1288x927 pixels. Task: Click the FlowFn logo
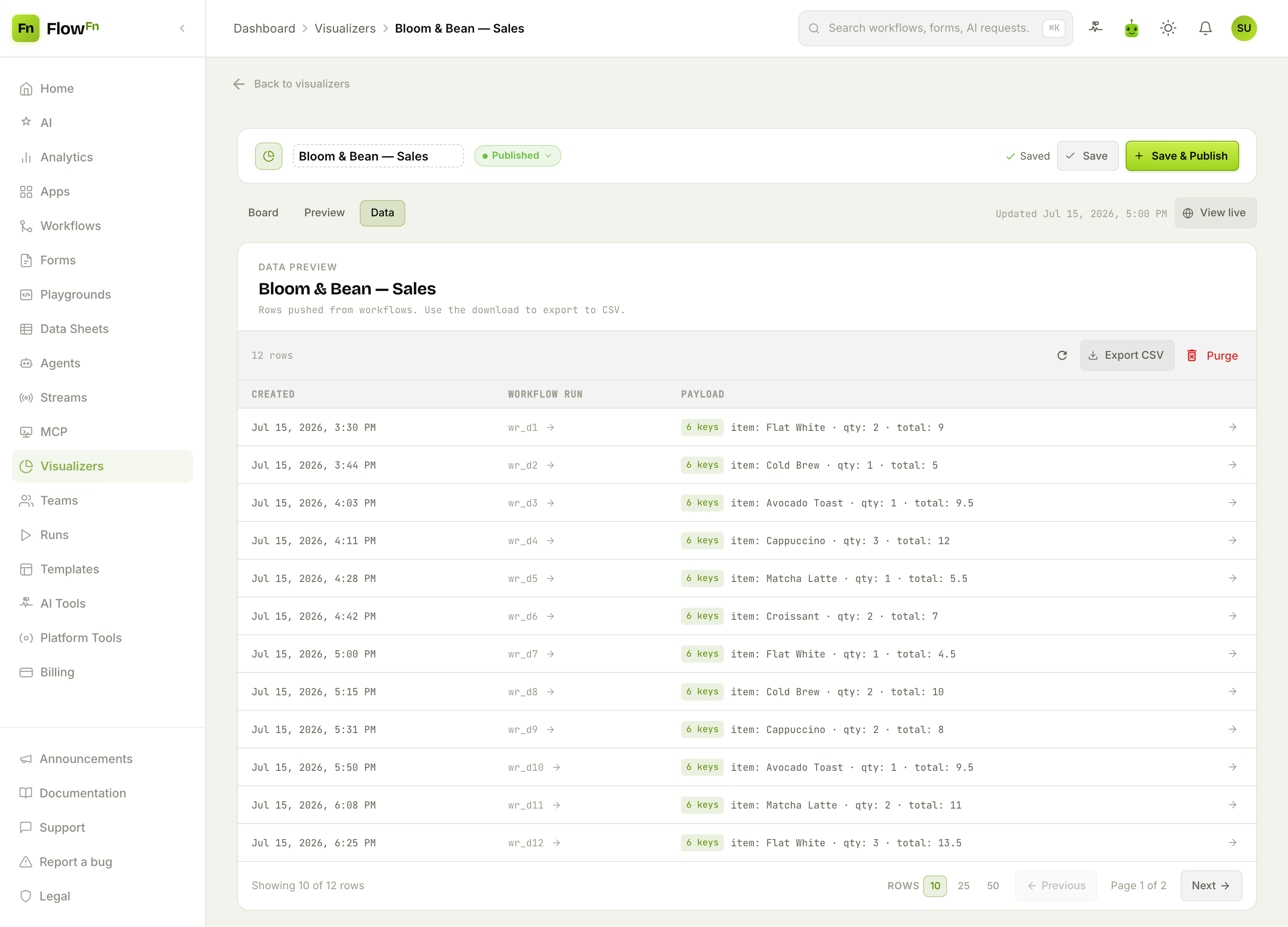(x=56, y=28)
